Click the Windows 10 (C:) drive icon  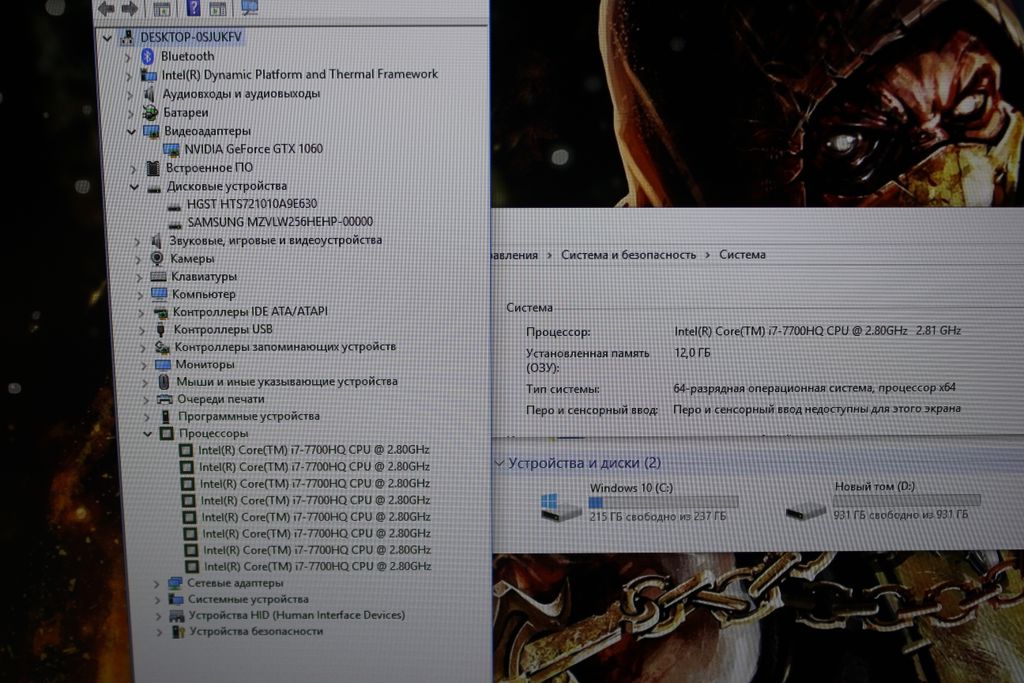(x=560, y=507)
